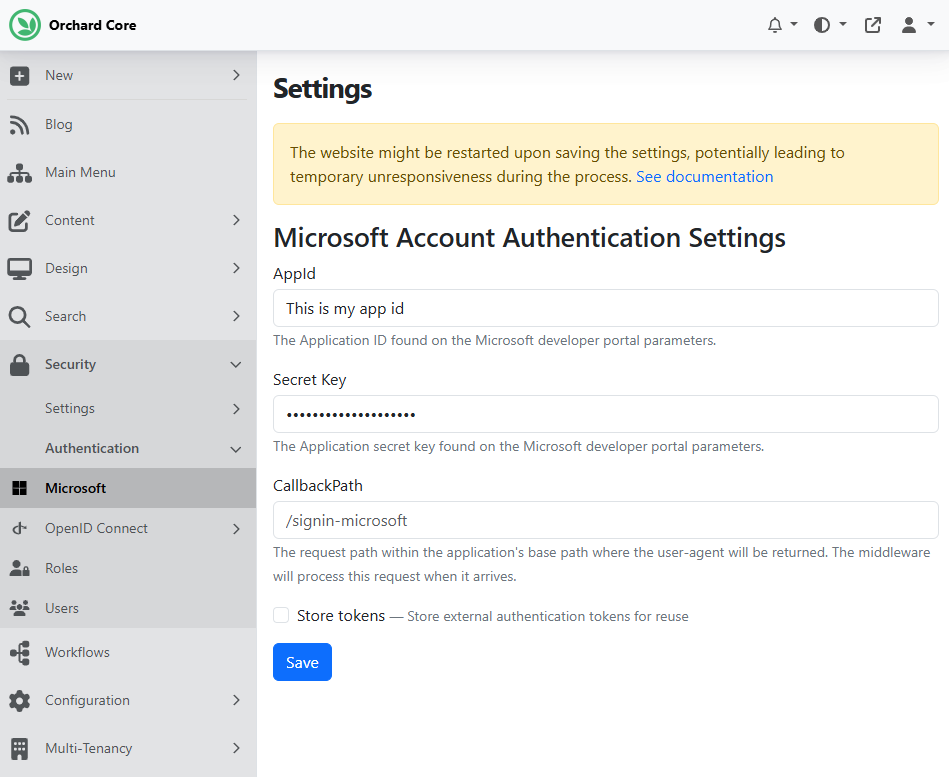Open the user account icon menu

point(908,25)
